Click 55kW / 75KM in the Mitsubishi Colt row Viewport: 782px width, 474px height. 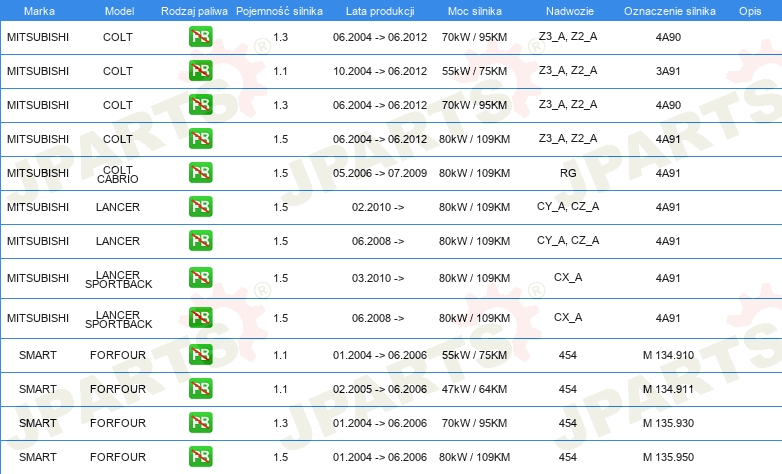(474, 71)
